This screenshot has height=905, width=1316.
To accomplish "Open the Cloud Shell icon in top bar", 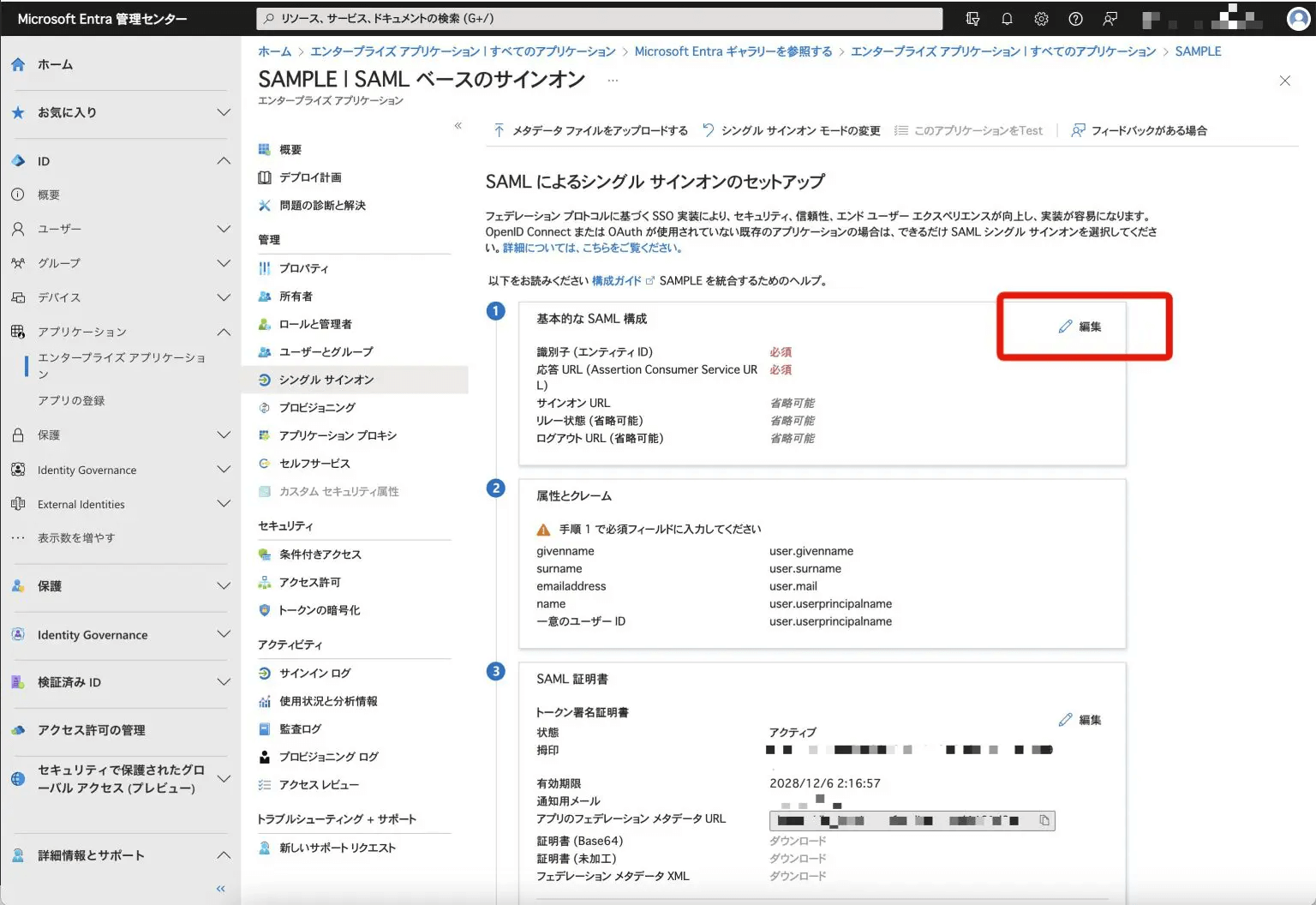I will (972, 18).
